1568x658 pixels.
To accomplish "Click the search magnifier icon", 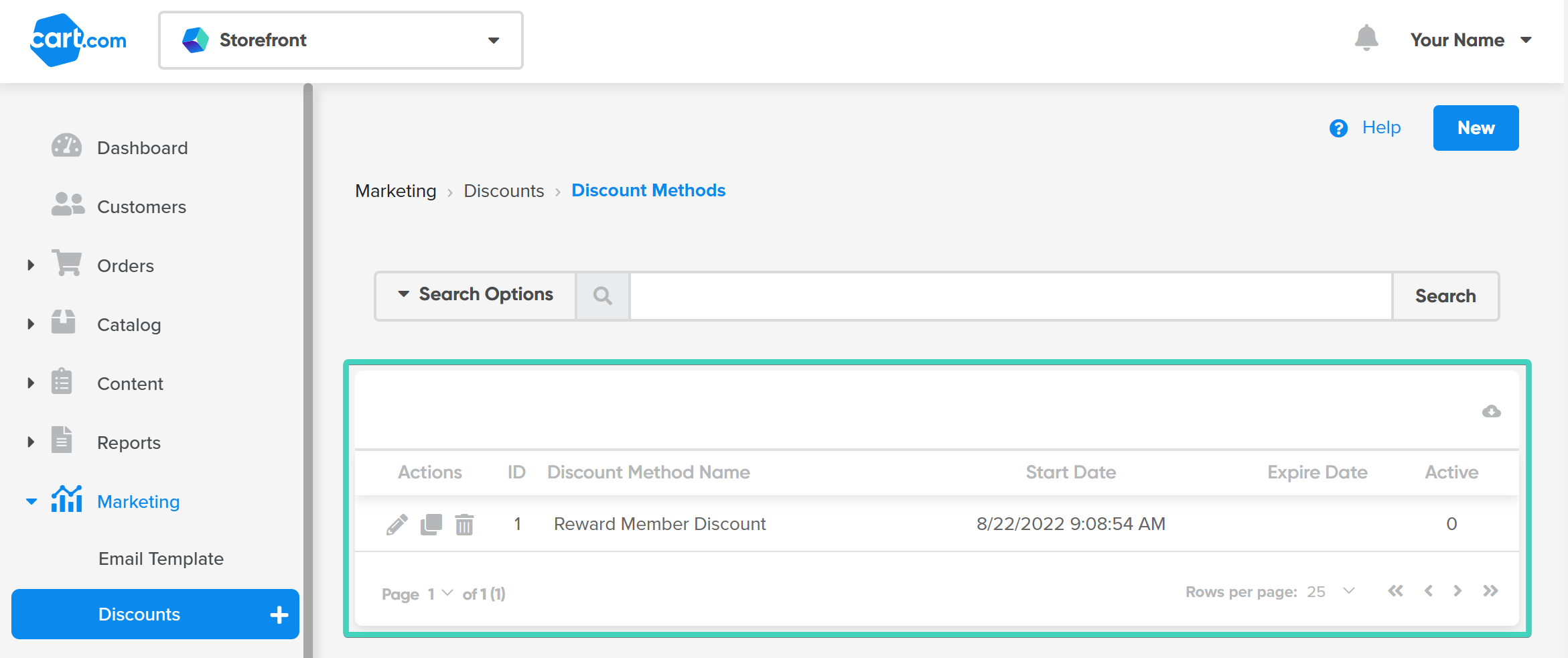I will (603, 295).
